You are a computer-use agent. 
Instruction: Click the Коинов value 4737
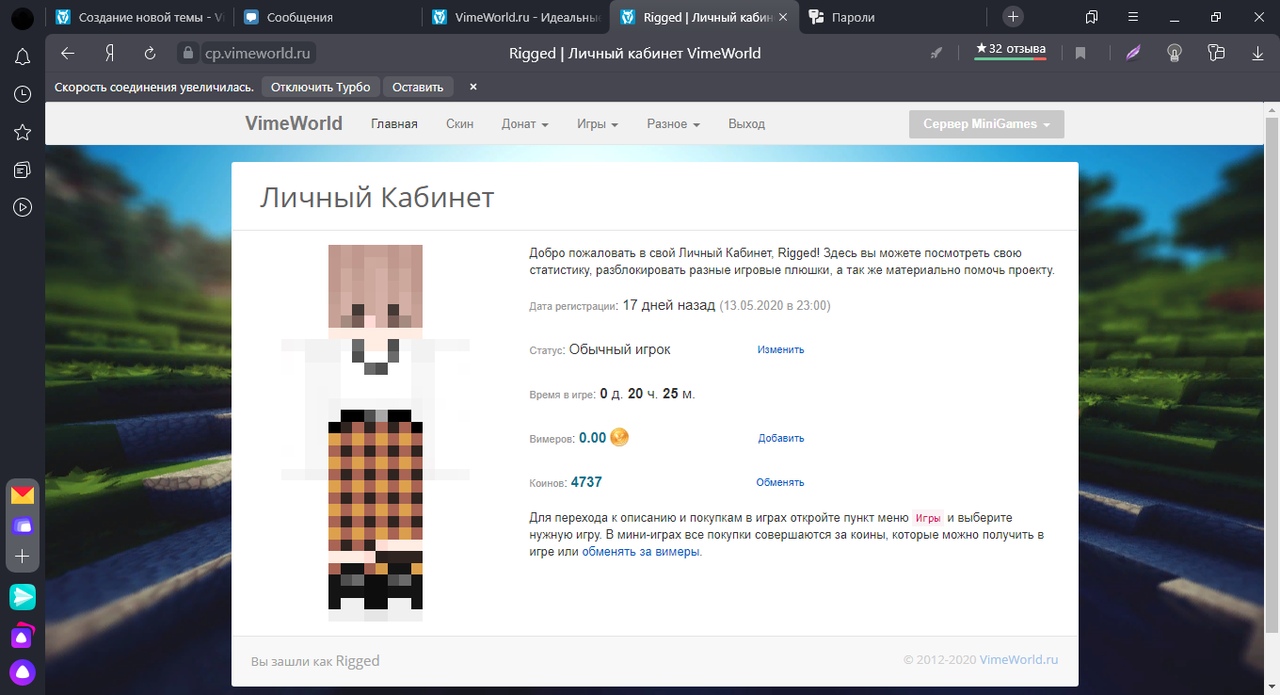[x=586, y=482]
